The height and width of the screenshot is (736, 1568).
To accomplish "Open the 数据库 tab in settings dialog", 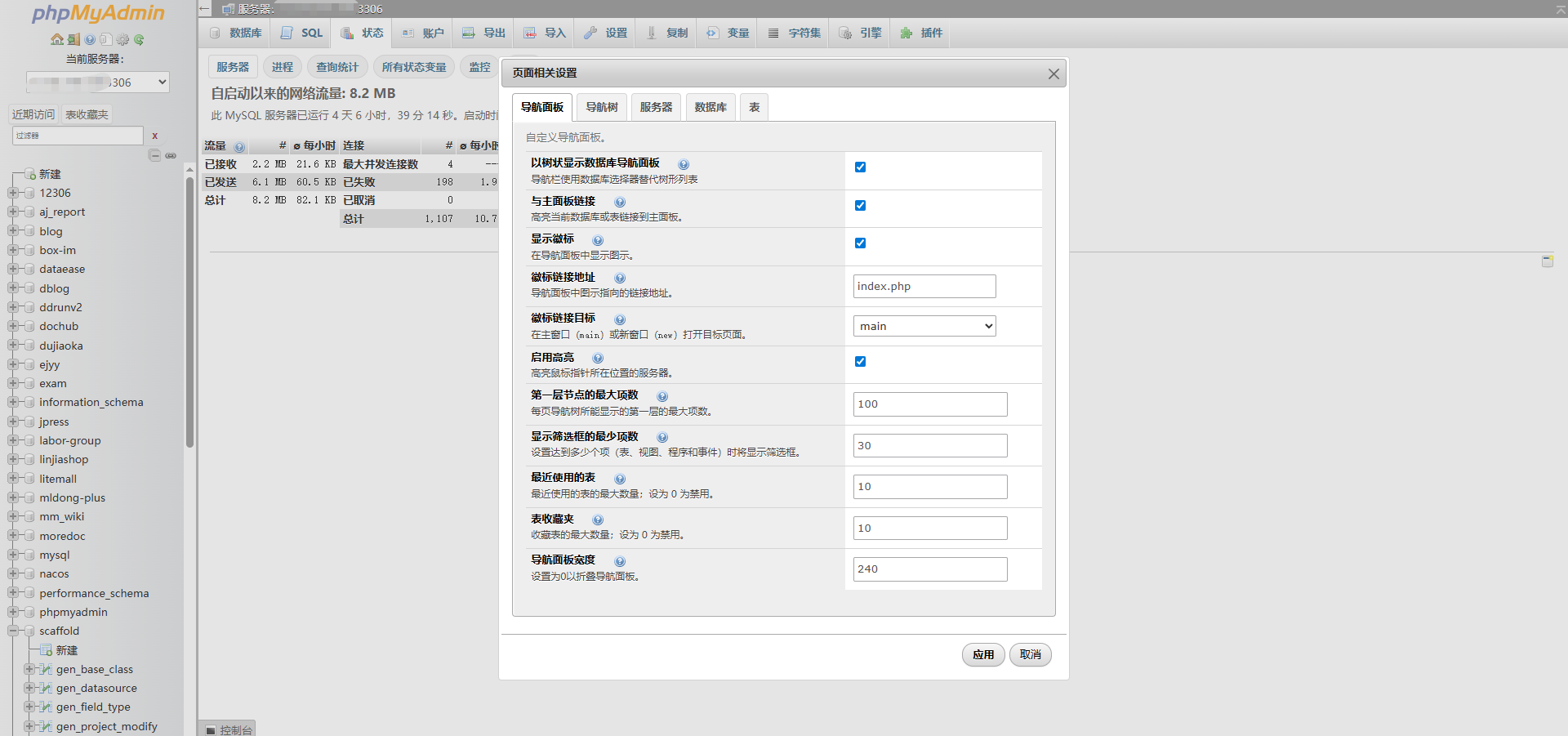I will 710,107.
